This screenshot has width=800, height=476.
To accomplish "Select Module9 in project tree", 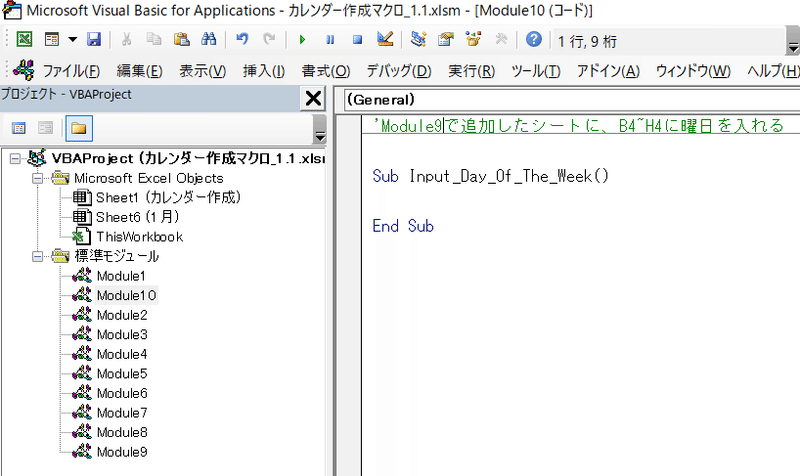I will [x=122, y=452].
